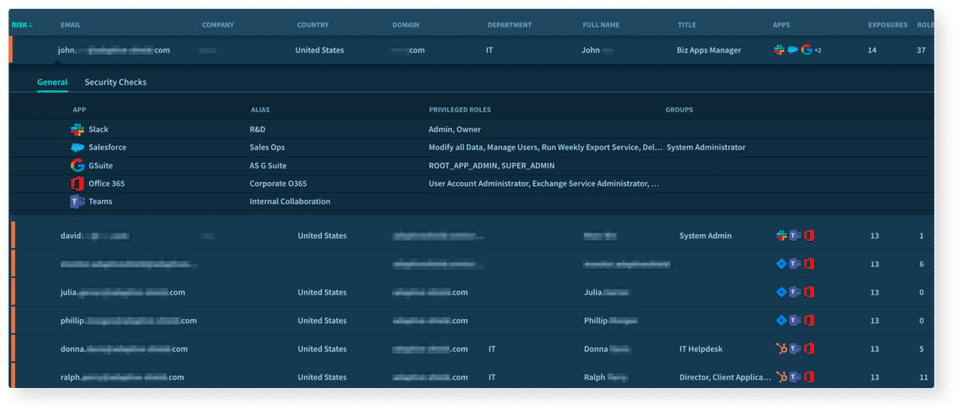
Task: Sort by the Full Name column header
Action: 601,25
